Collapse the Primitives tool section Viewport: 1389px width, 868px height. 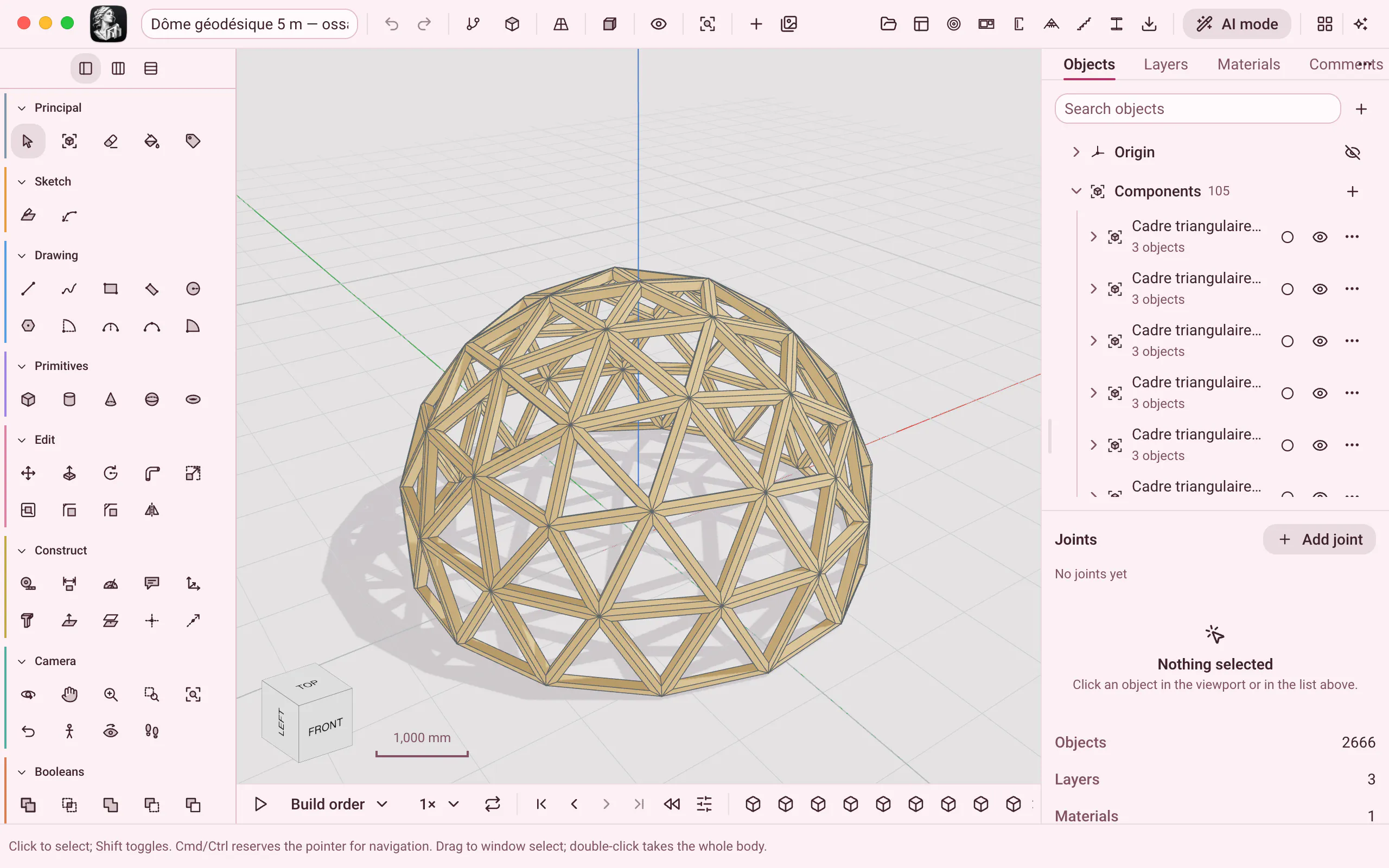pos(22,366)
